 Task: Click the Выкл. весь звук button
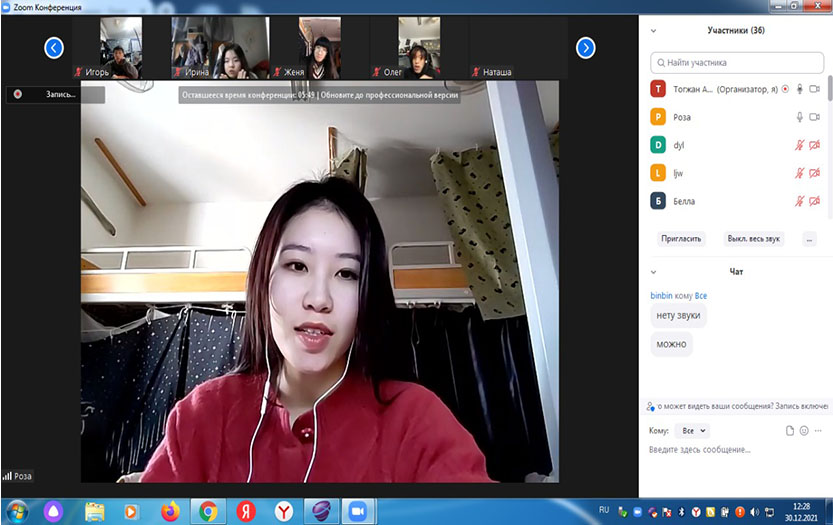tap(753, 239)
